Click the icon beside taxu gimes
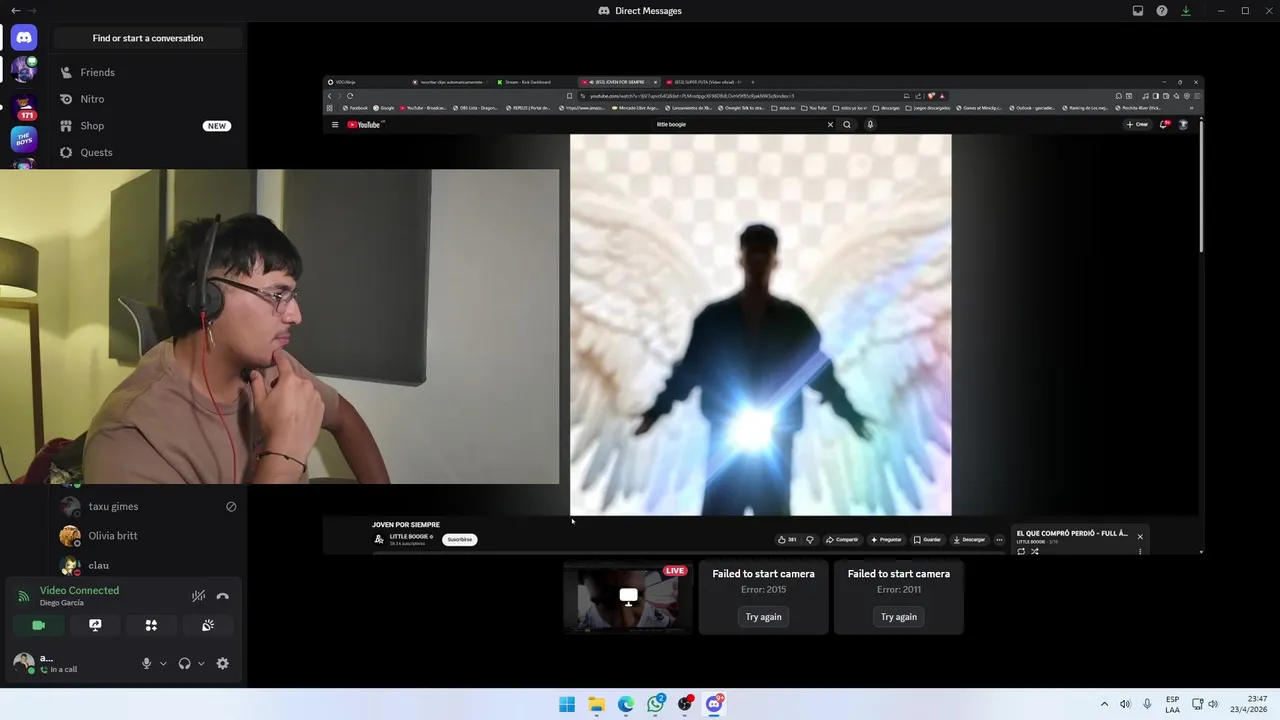 coord(231,507)
